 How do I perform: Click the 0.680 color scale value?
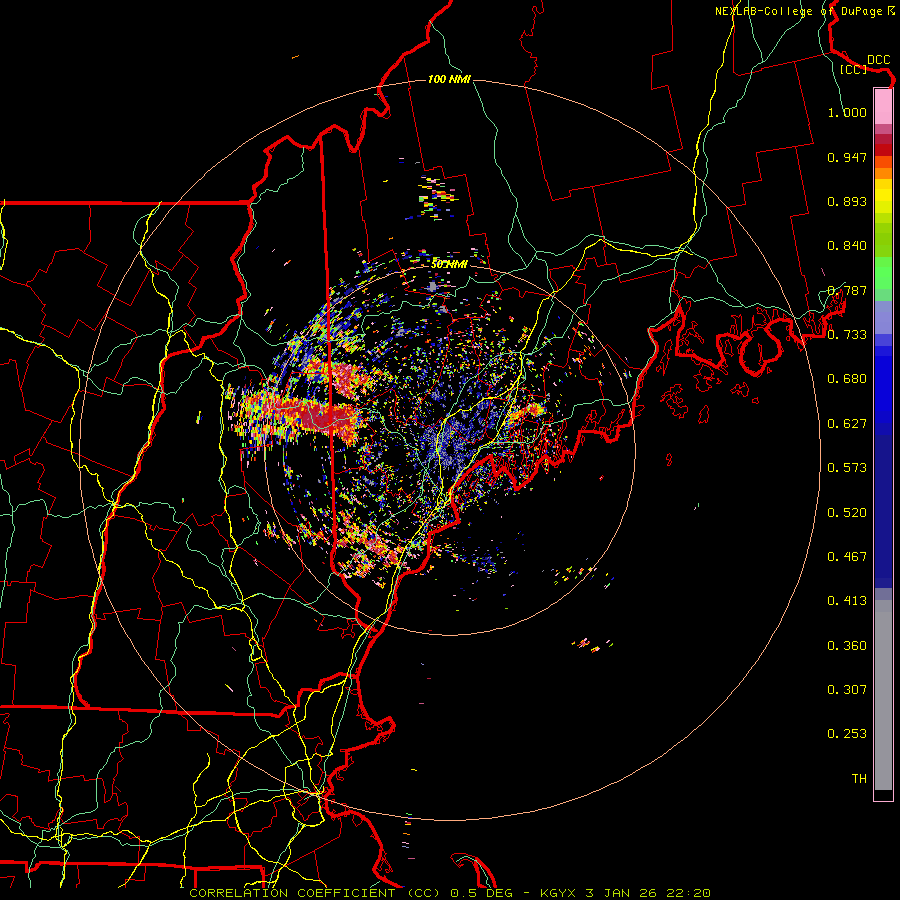tap(847, 379)
